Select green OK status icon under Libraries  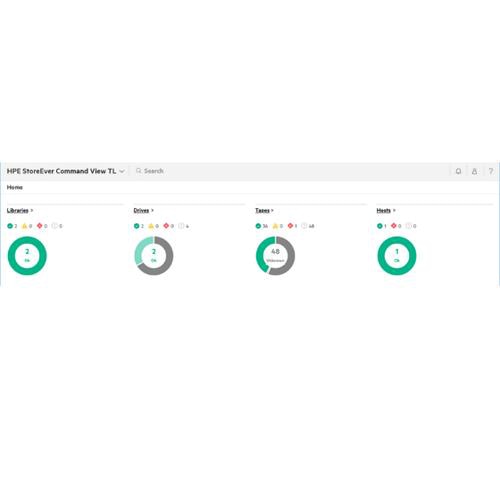[x=10, y=226]
